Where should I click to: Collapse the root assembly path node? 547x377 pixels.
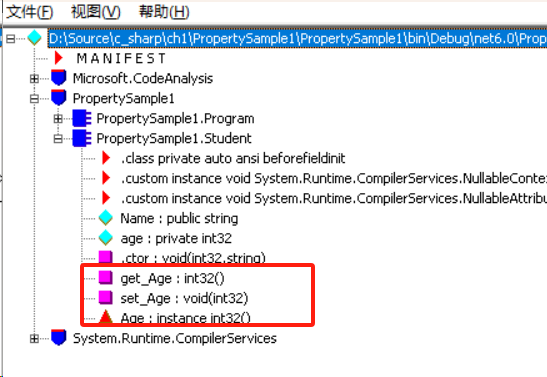[x=10, y=38]
